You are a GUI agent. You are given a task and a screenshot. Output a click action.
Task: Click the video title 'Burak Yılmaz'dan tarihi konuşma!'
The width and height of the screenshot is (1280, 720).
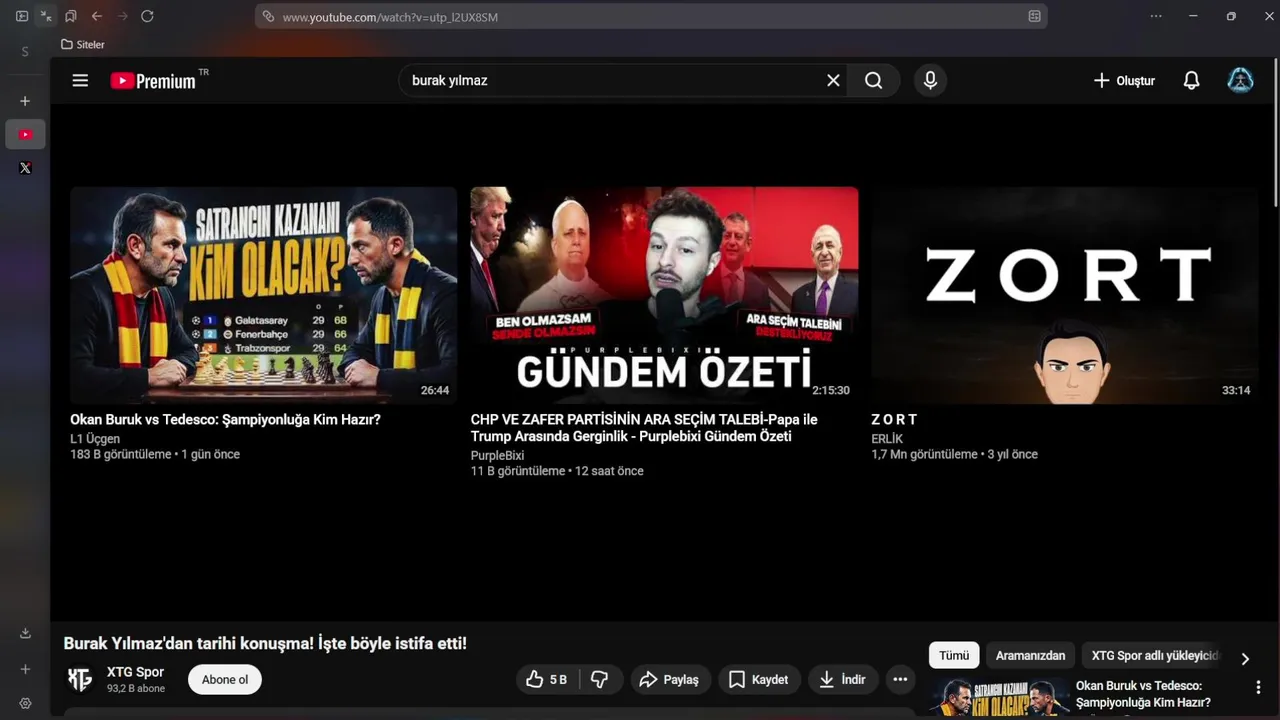[x=265, y=644]
